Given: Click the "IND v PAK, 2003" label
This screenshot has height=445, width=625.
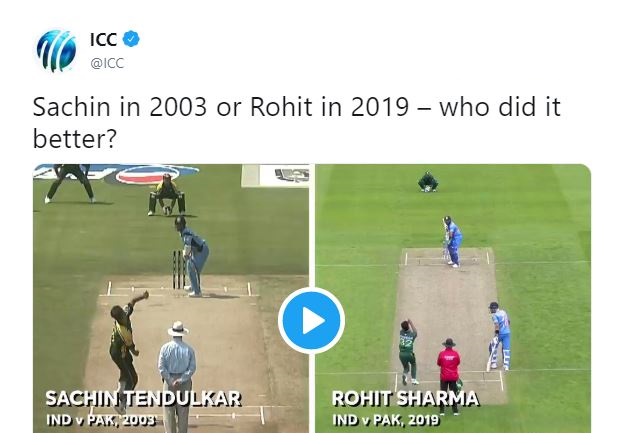Looking at the screenshot, I should (x=100, y=420).
